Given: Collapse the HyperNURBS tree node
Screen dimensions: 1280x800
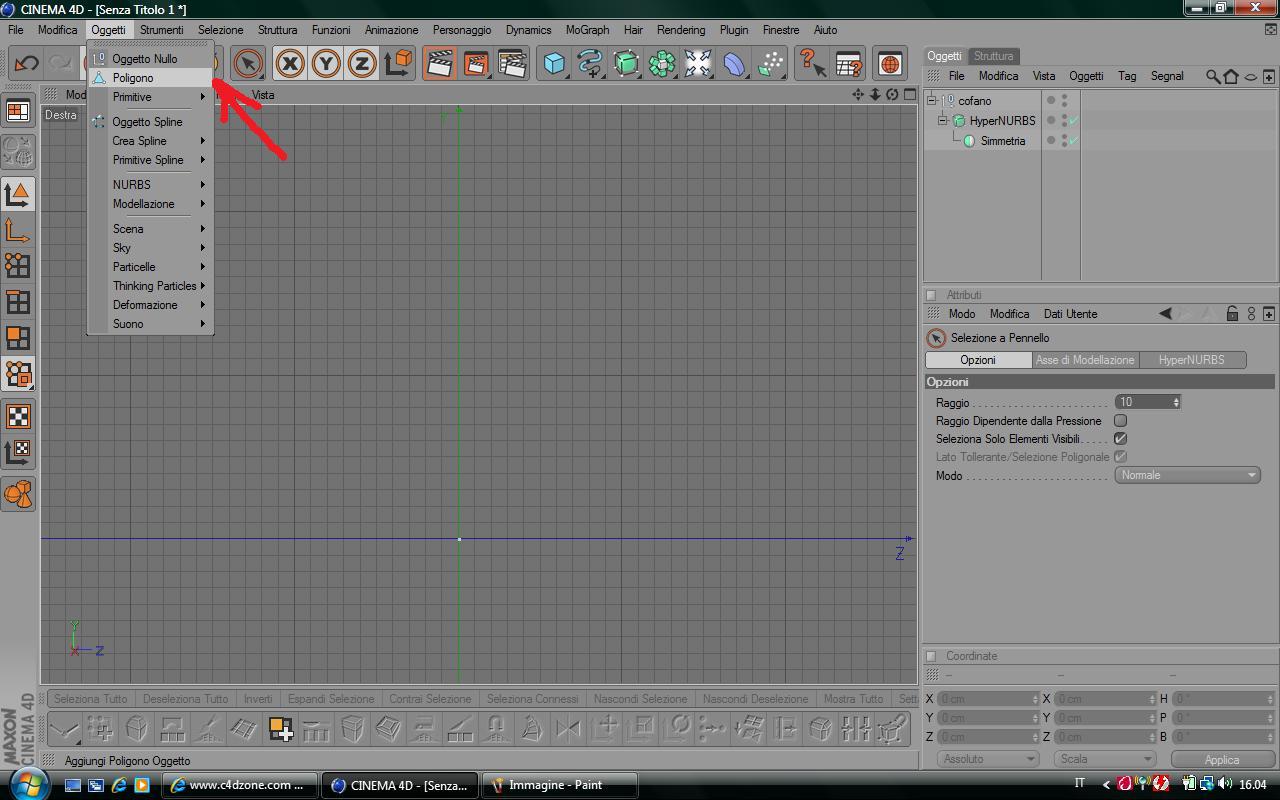Looking at the screenshot, I should (x=943, y=121).
